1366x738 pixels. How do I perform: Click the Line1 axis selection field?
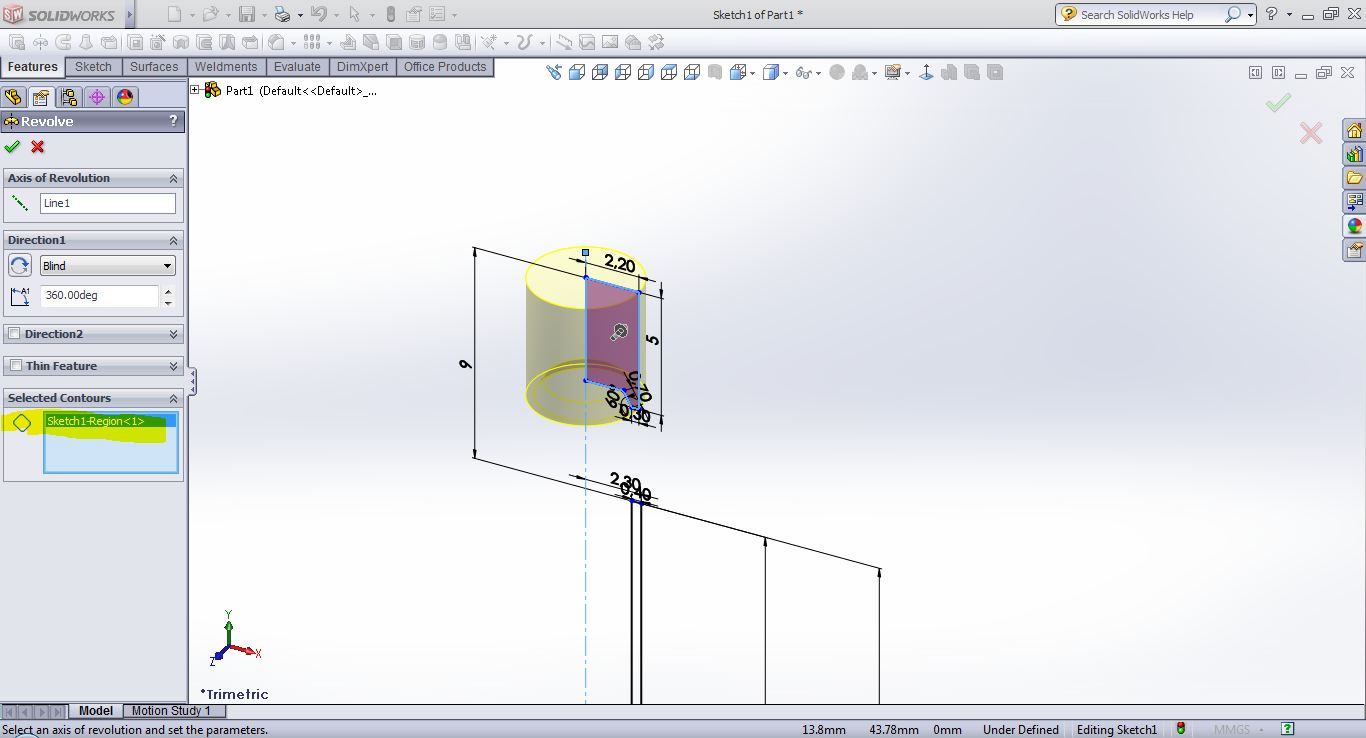pyautogui.click(x=108, y=203)
